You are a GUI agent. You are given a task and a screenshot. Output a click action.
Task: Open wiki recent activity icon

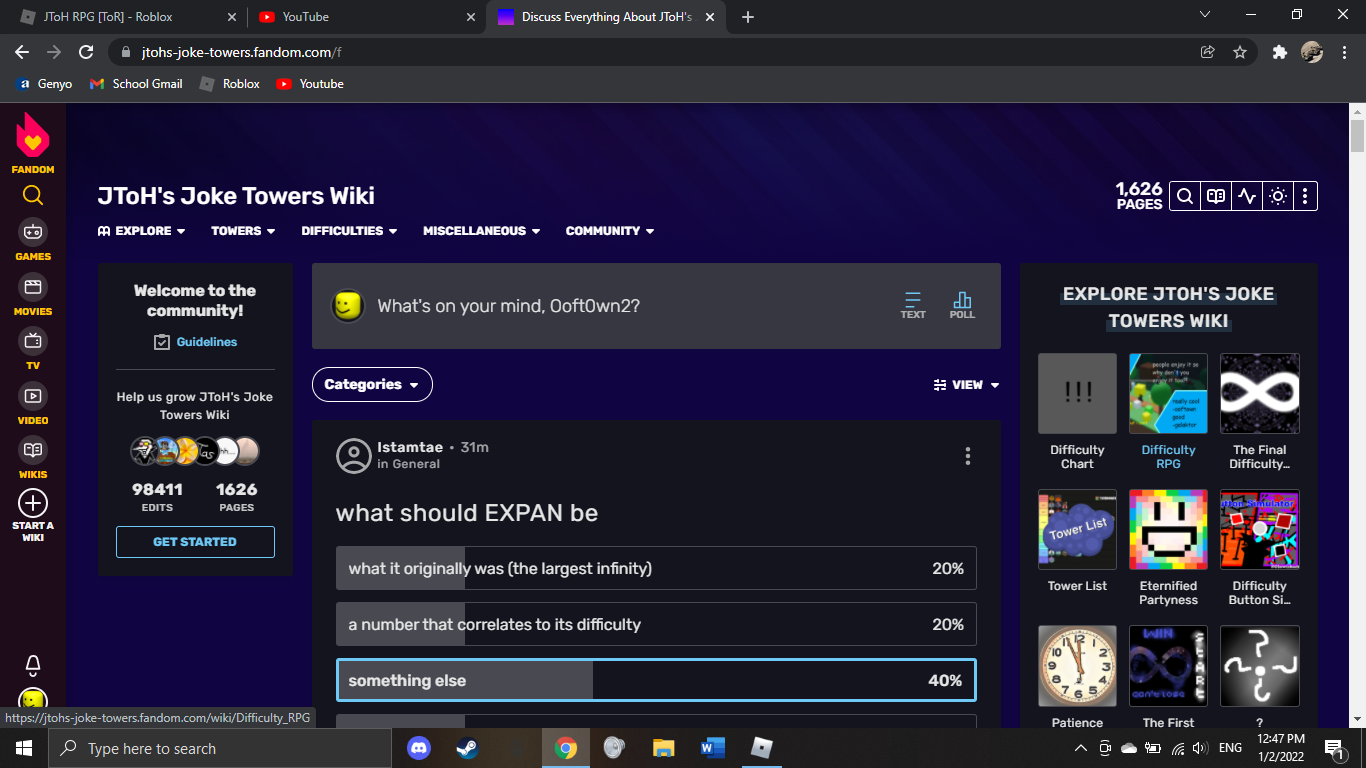[1247, 196]
